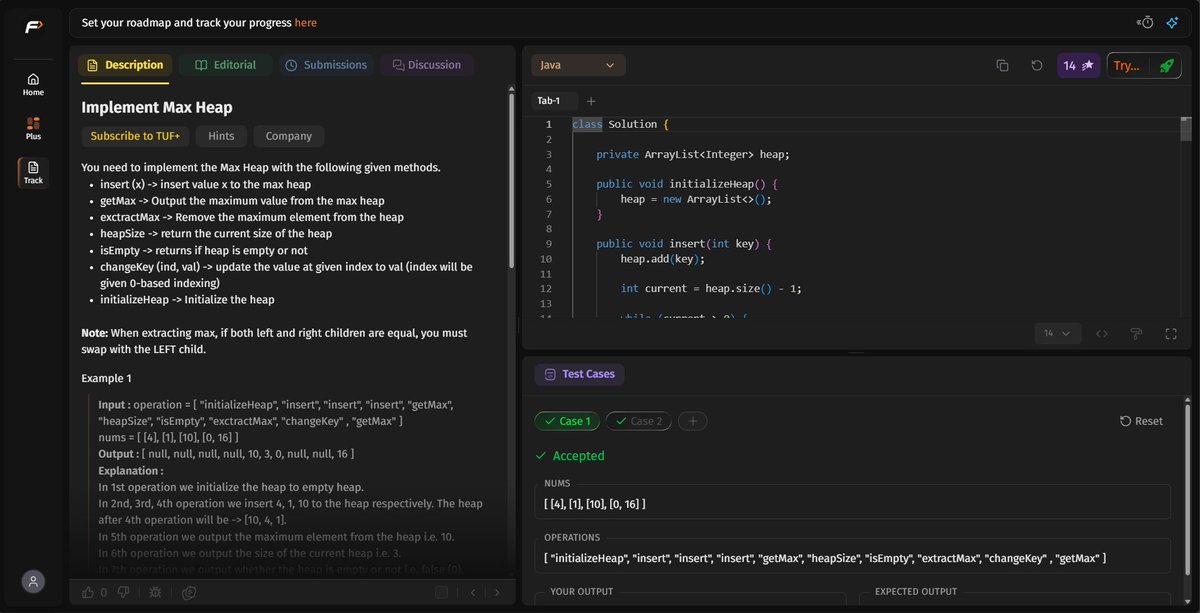The image size is (1200, 613).
Task: Open the Plus section in the sidebar
Action: pyautogui.click(x=33, y=128)
